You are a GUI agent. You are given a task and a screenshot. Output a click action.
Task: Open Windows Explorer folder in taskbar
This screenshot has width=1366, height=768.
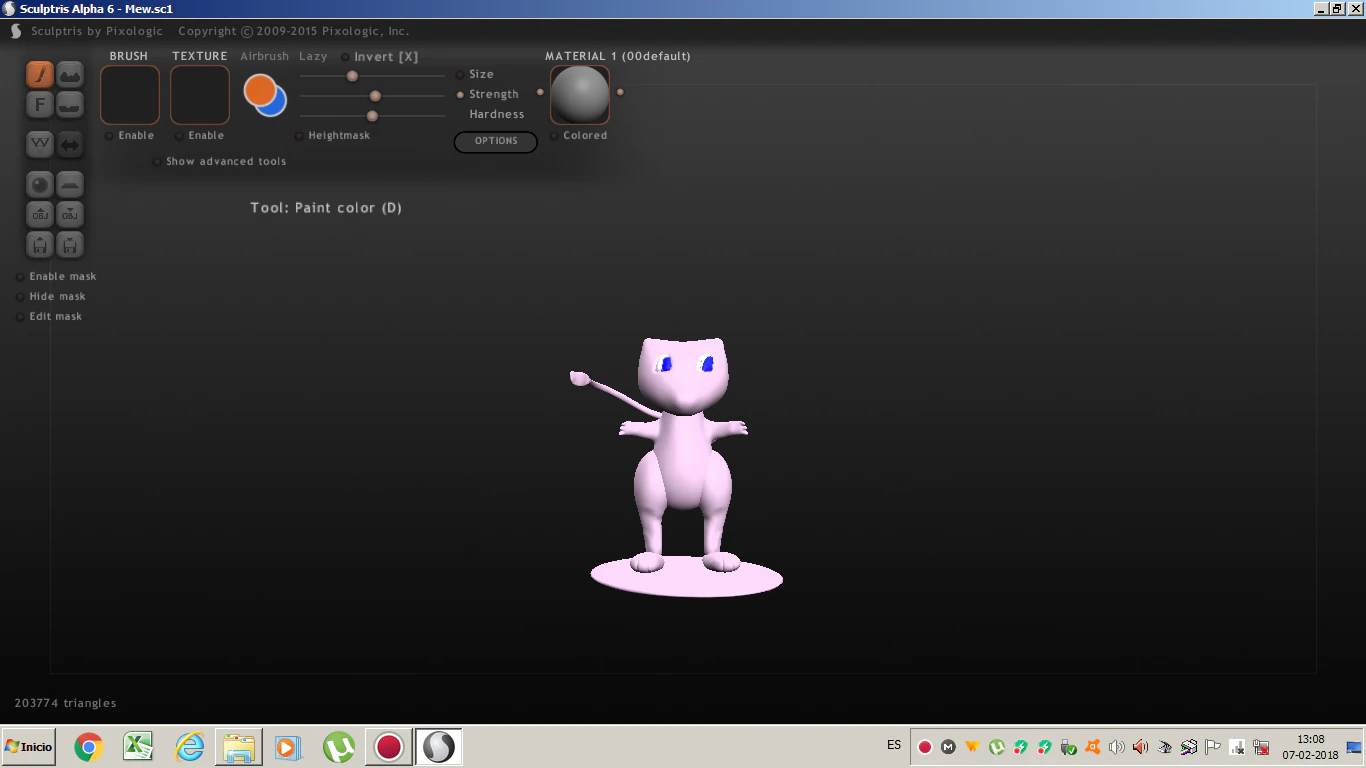239,747
